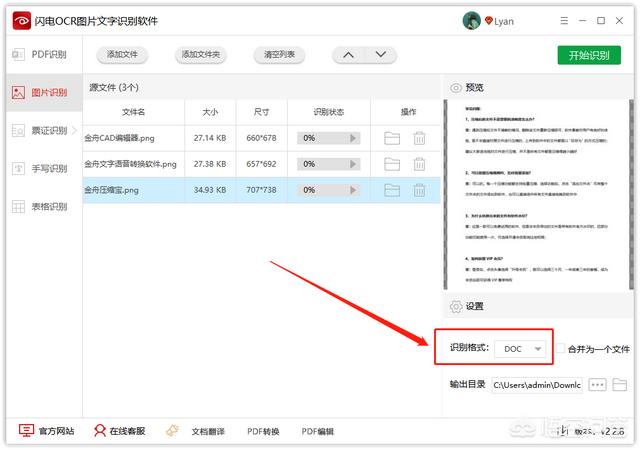Start the play arrow for 金舟CAD编辑器.png
640x450 pixels.
tap(353, 138)
